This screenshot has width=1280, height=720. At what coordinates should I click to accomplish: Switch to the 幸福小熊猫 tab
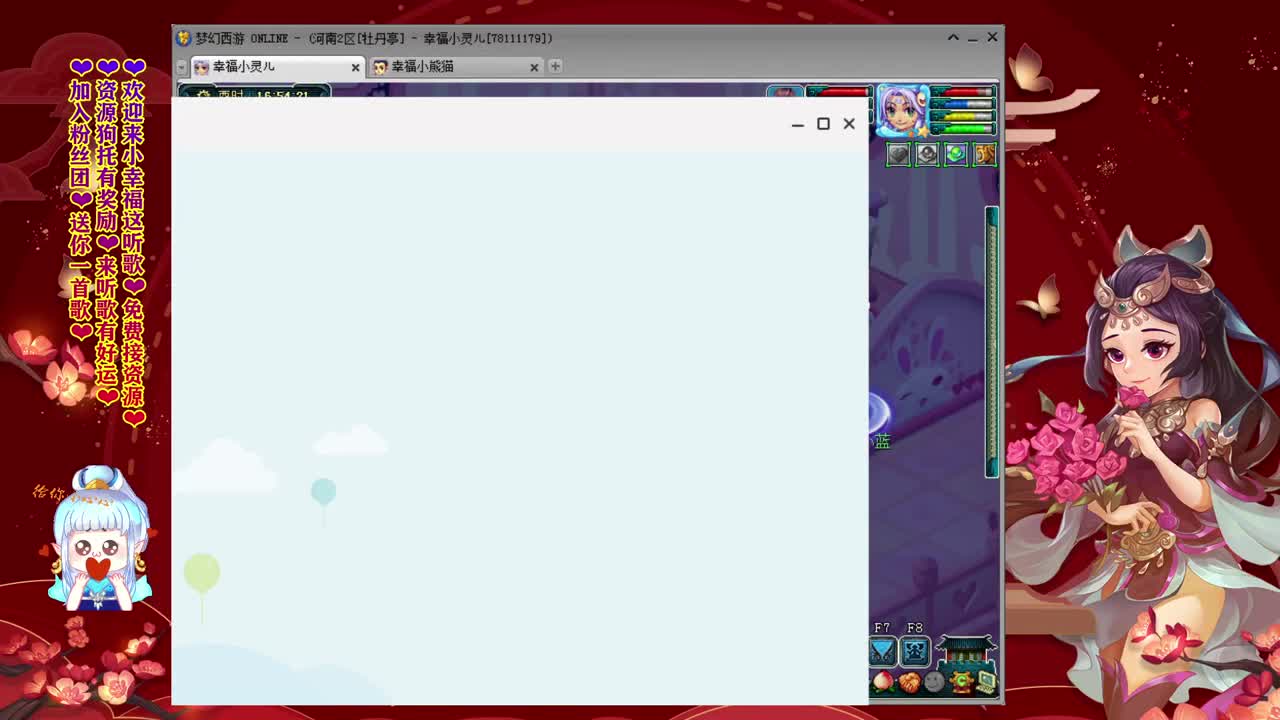click(456, 67)
